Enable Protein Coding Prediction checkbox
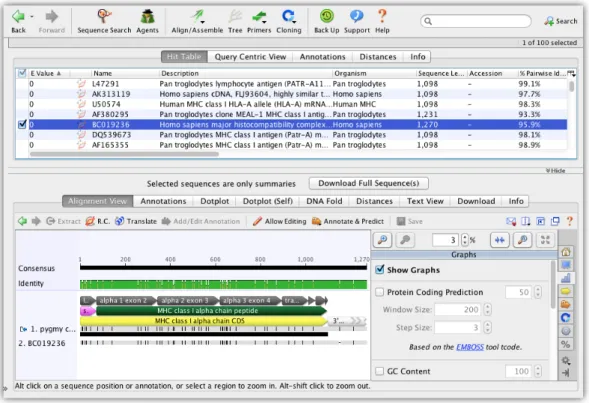 click(x=380, y=292)
